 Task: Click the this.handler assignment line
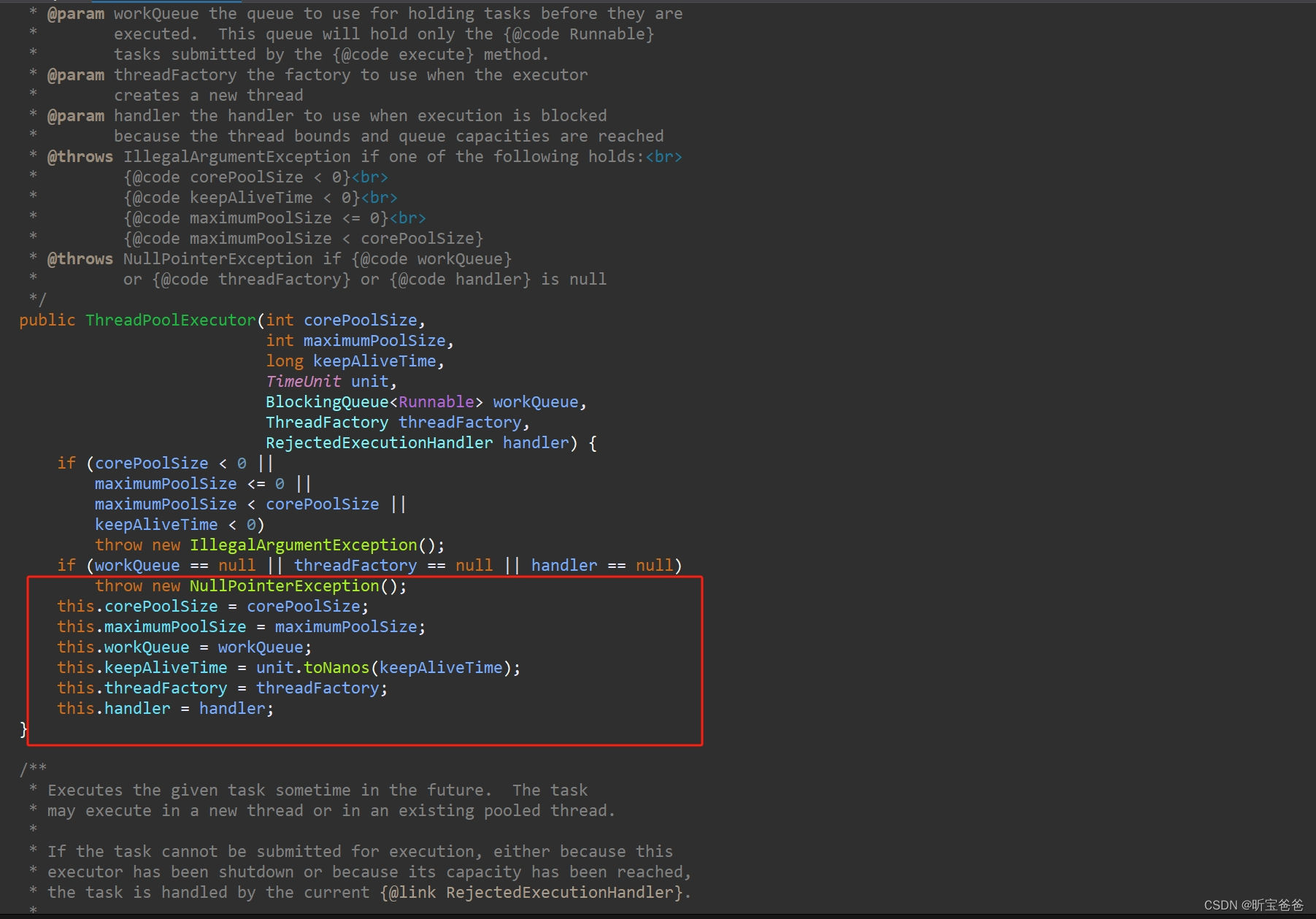(166, 709)
